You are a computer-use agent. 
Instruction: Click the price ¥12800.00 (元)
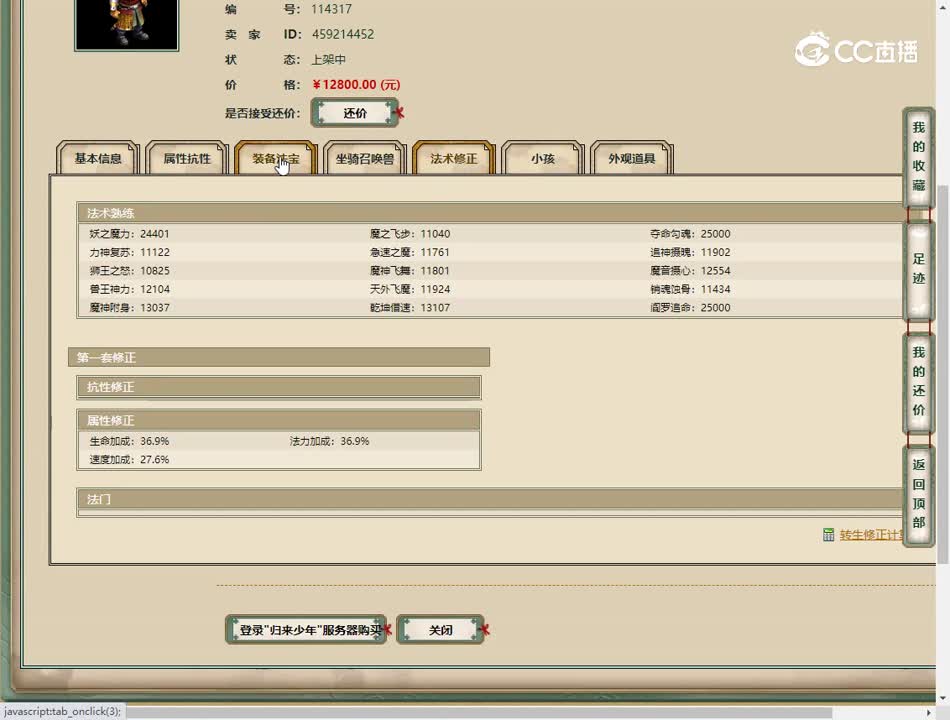tap(356, 84)
